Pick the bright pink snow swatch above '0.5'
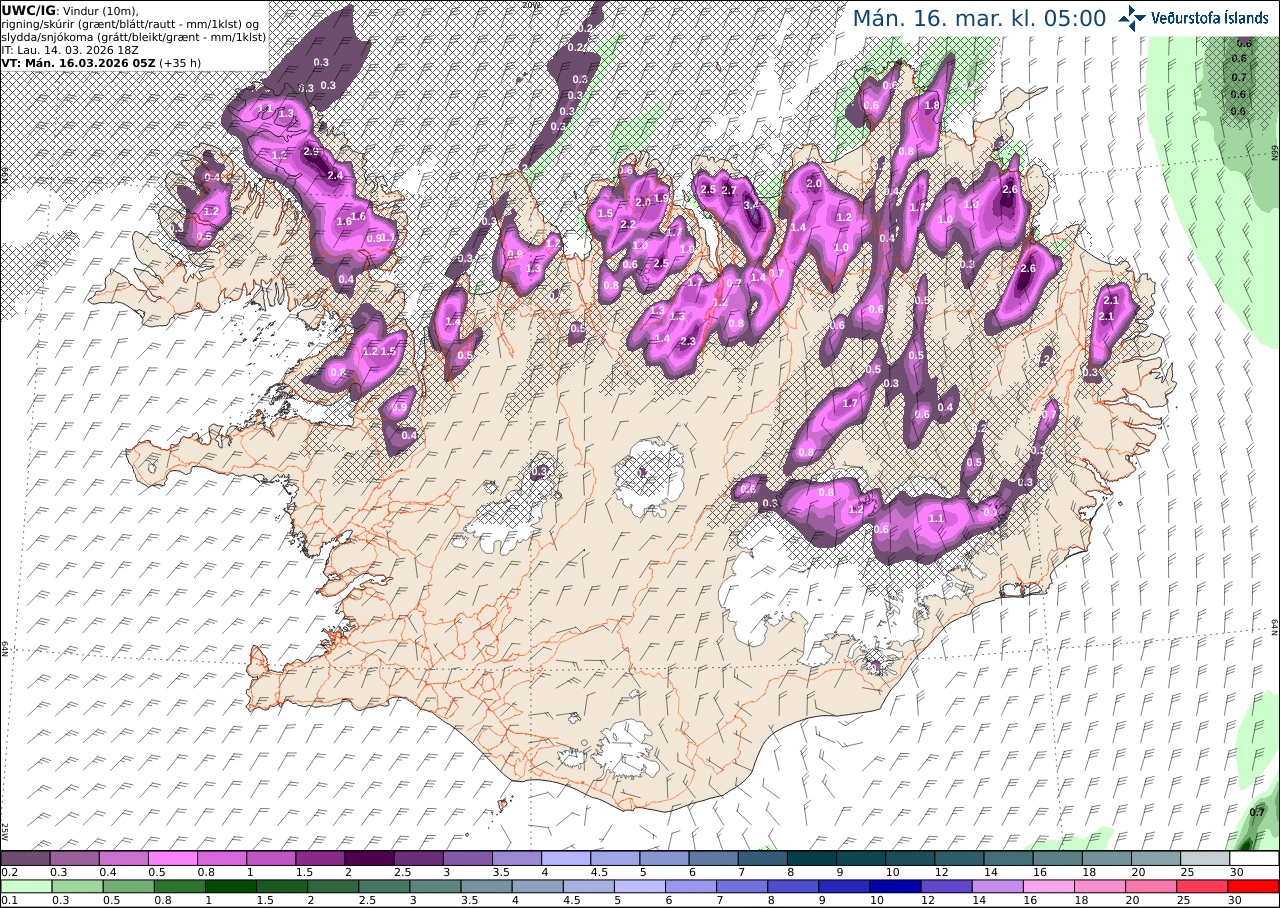The image size is (1280, 908). pos(172,858)
